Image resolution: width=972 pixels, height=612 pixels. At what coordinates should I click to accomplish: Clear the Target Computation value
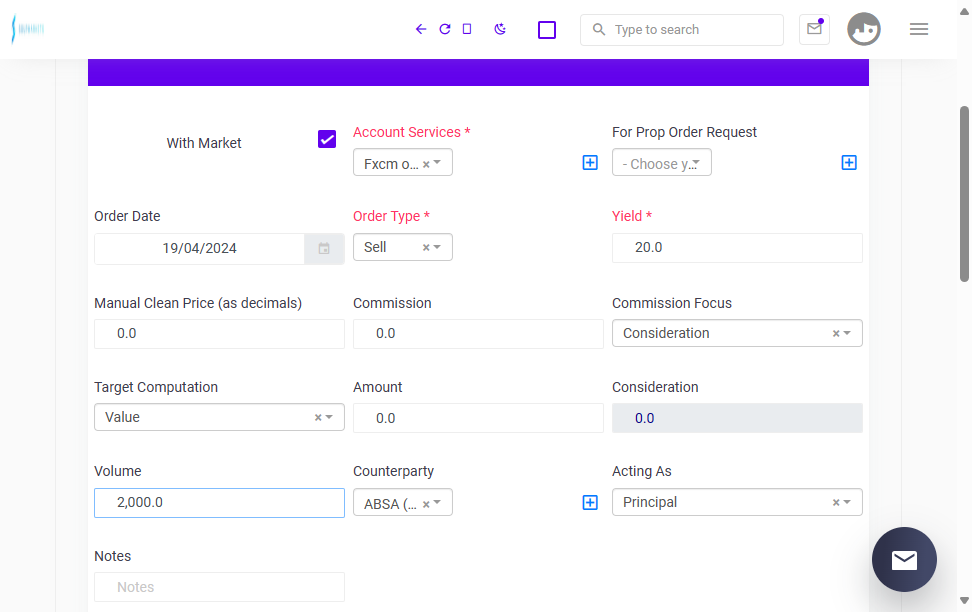(x=318, y=418)
